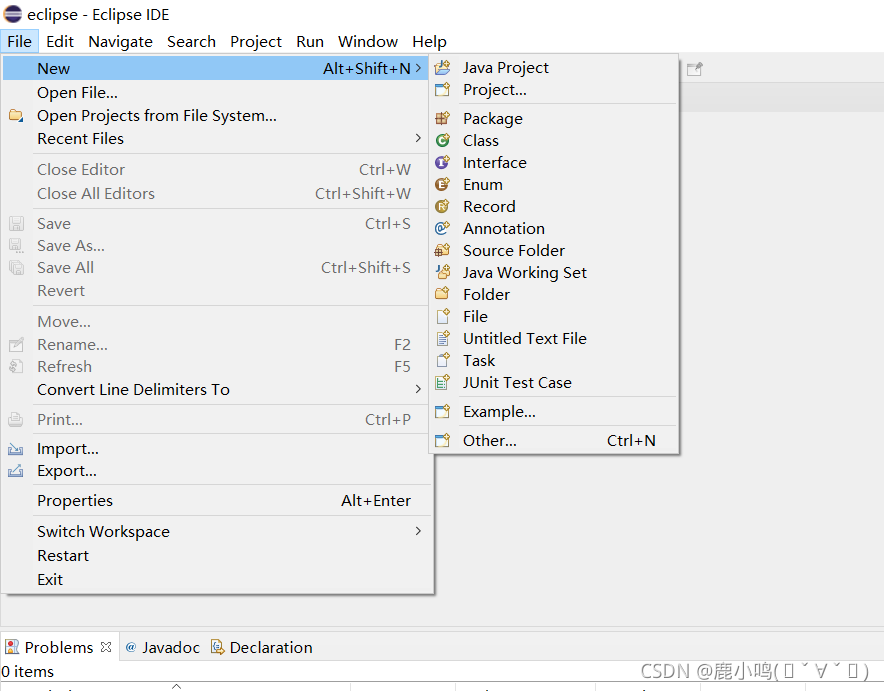Click the Source Folder icon
The height and width of the screenshot is (691, 884).
tap(443, 250)
